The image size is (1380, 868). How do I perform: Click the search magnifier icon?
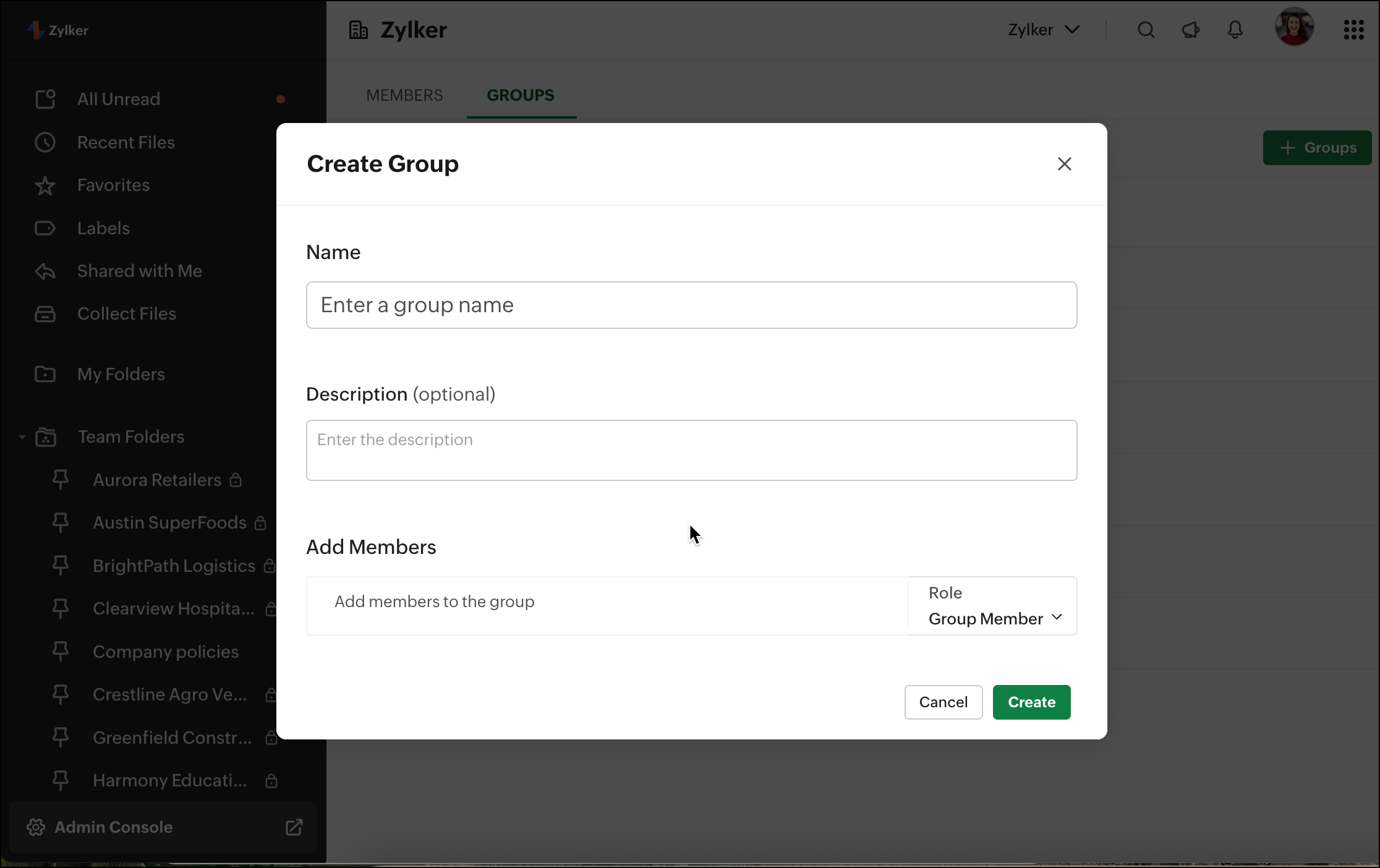coord(1146,30)
